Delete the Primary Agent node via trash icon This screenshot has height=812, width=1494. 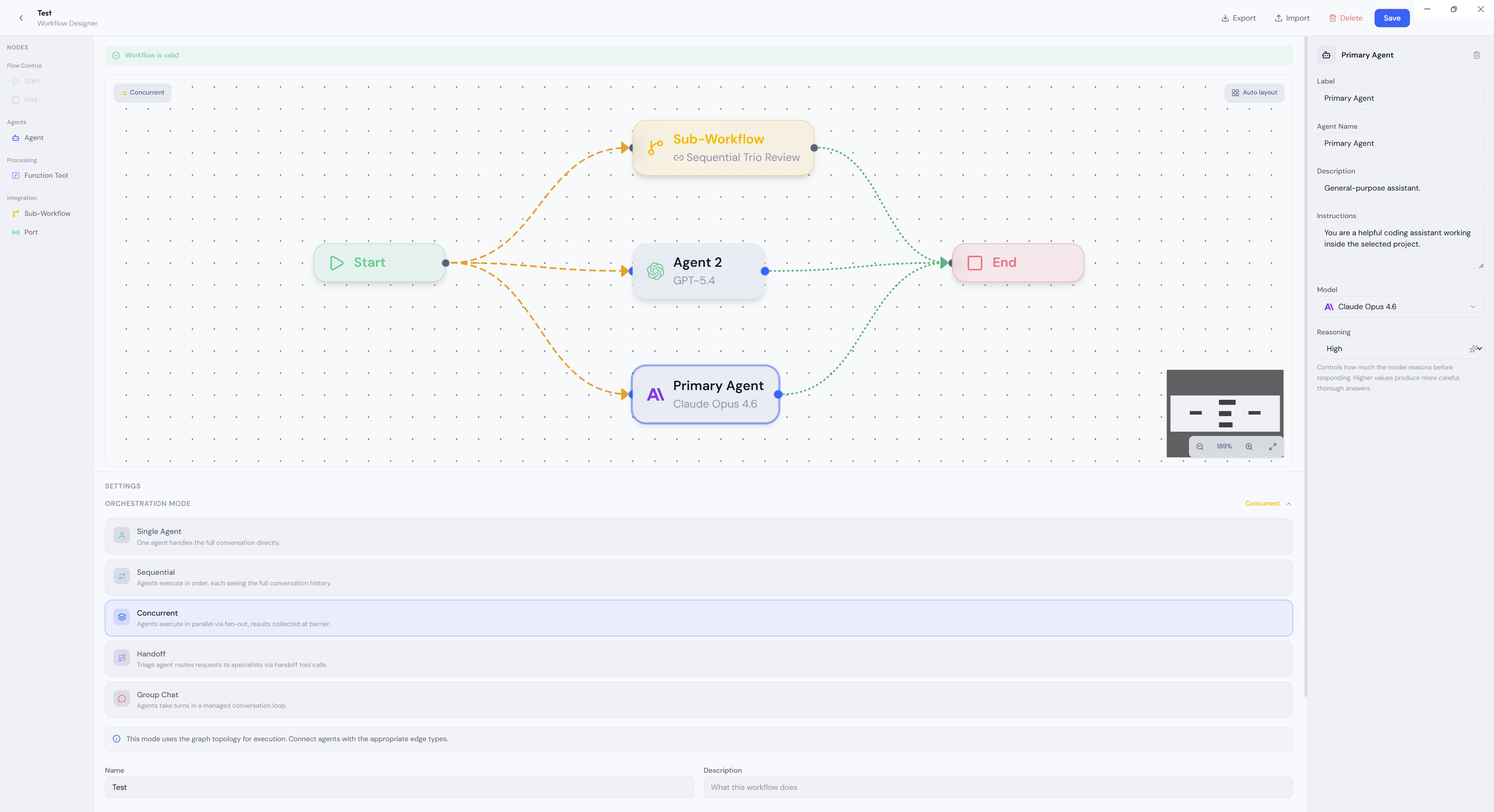(1476, 56)
